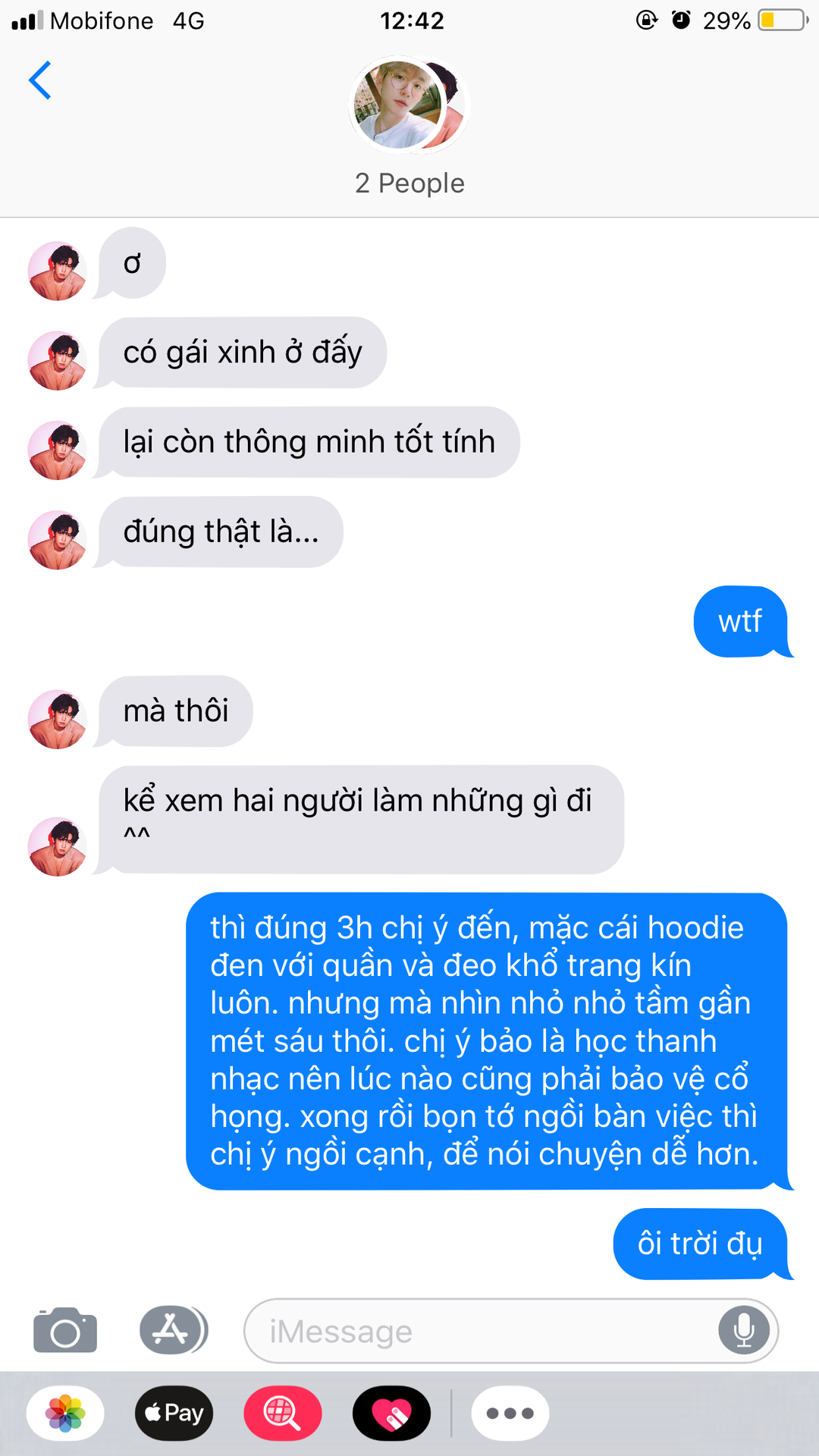
Task: Tap the microphone dictation icon
Action: coord(744,1330)
